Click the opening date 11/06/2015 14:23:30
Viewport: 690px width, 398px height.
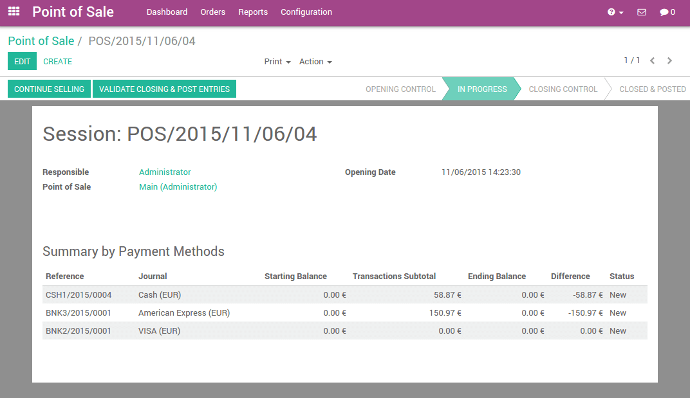[481, 172]
